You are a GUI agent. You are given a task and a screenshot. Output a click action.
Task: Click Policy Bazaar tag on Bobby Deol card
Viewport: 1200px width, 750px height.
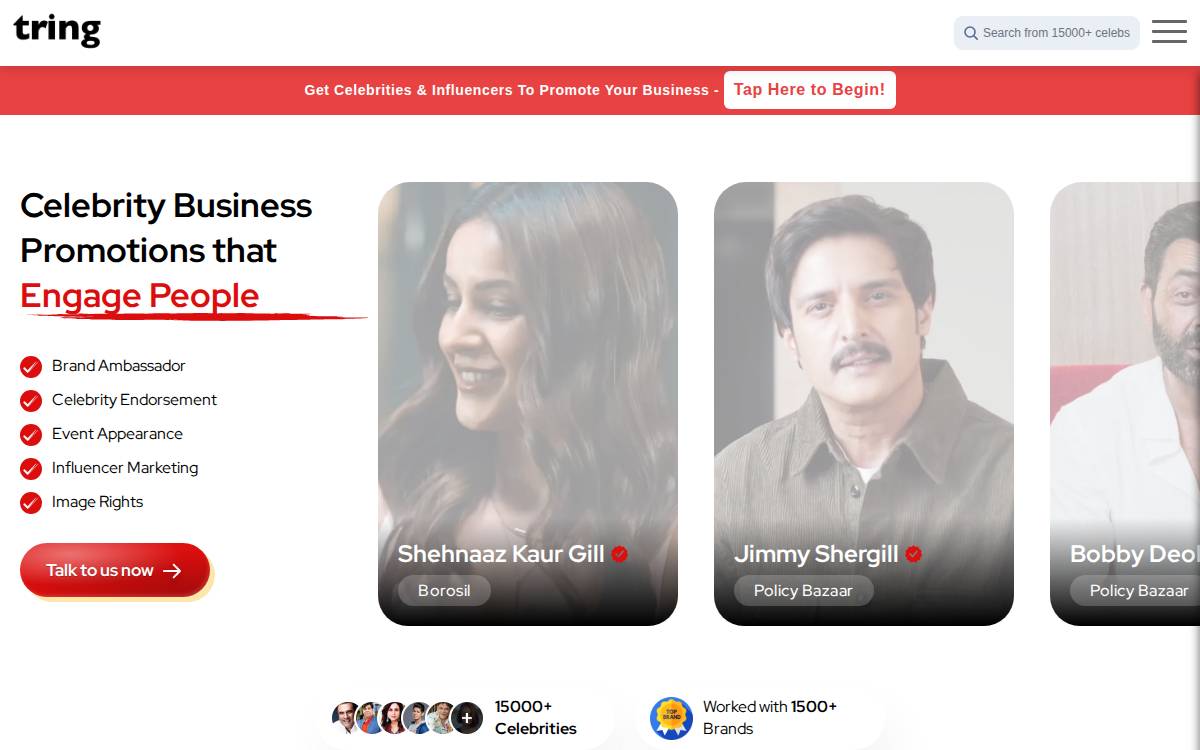tap(1135, 591)
